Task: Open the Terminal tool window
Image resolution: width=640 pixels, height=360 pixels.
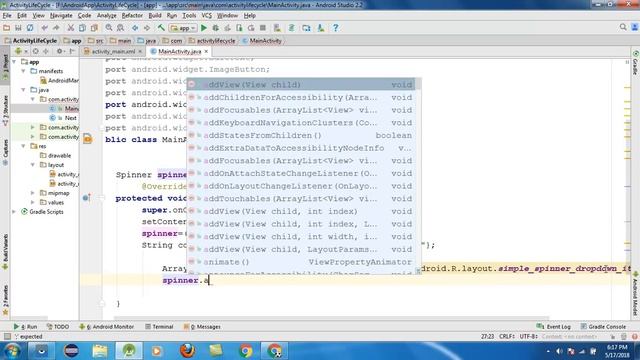Action: 159,327
